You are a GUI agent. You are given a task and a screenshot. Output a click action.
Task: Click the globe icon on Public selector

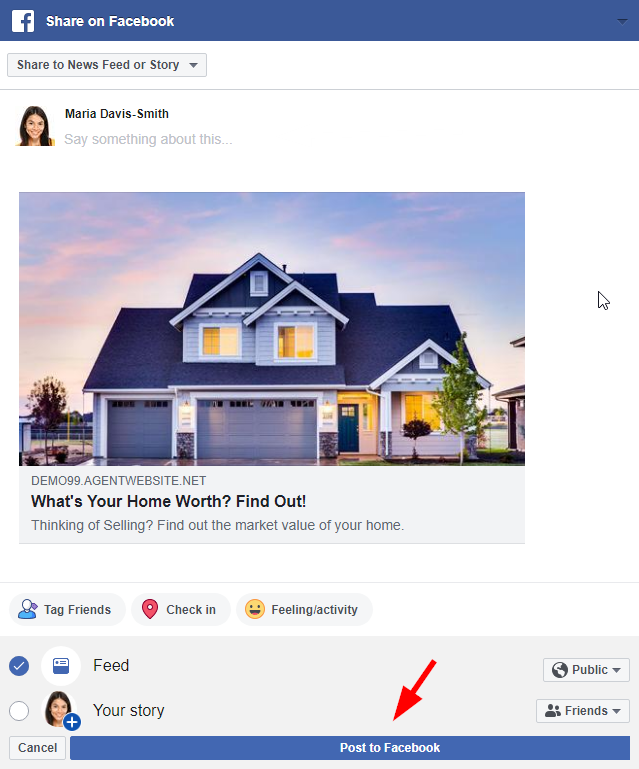pyautogui.click(x=560, y=669)
